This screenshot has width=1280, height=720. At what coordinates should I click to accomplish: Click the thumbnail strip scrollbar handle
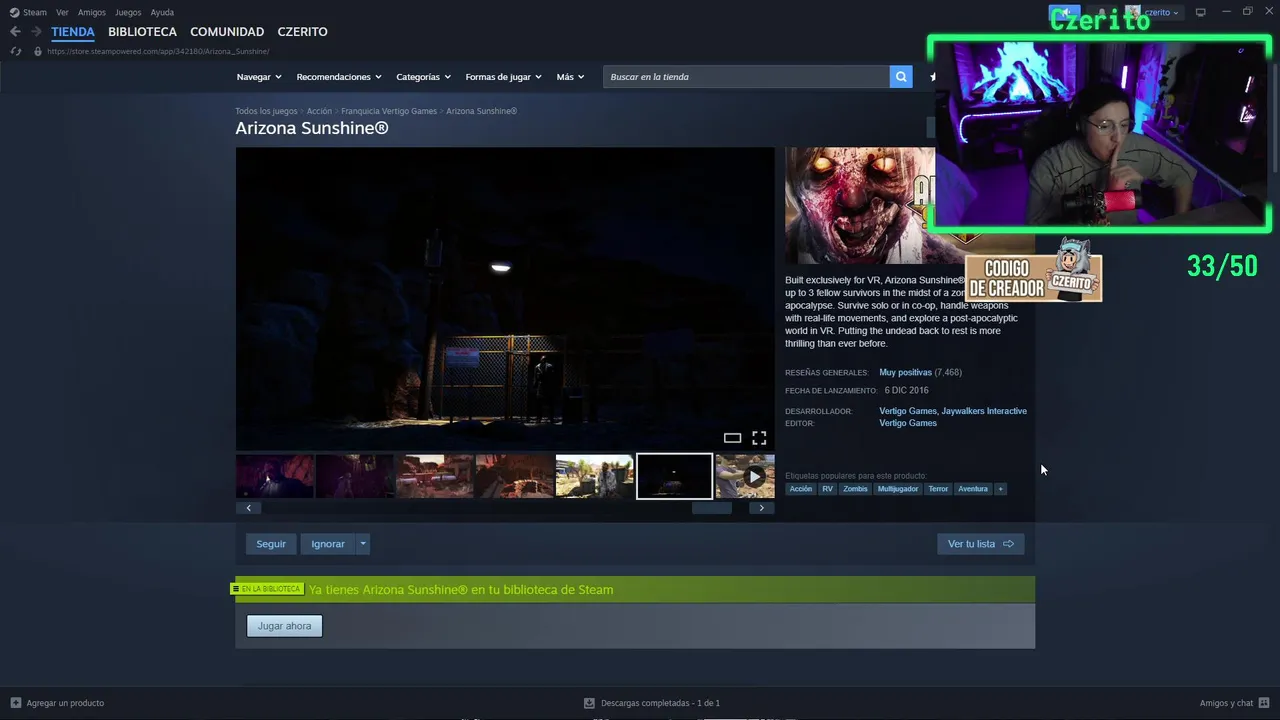click(x=712, y=508)
